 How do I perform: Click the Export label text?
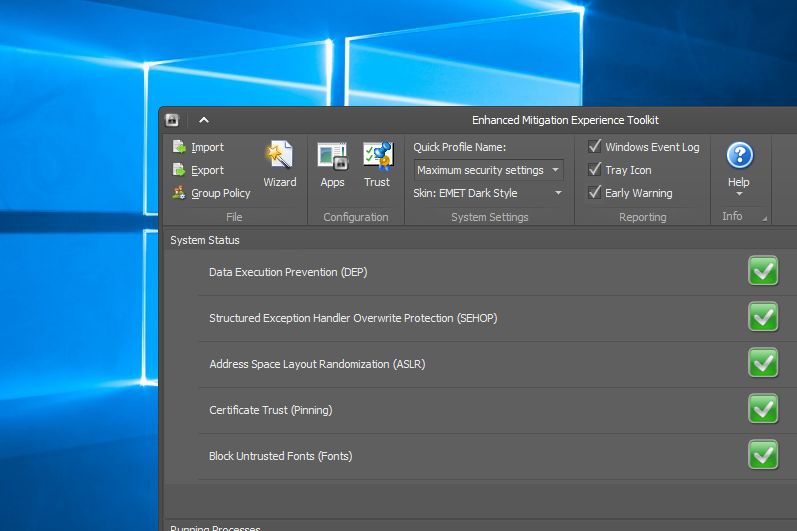pyautogui.click(x=207, y=170)
